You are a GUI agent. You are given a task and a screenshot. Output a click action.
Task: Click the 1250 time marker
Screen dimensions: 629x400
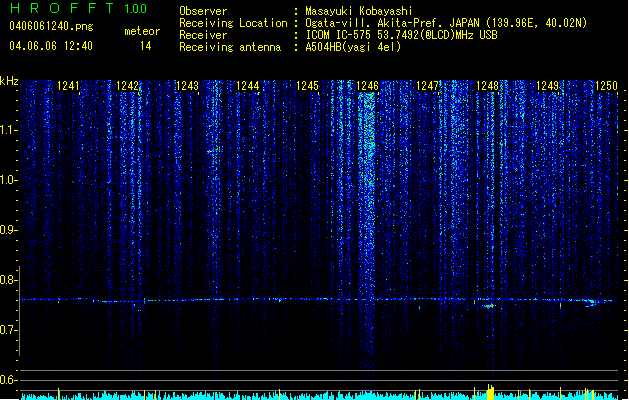coord(607,86)
